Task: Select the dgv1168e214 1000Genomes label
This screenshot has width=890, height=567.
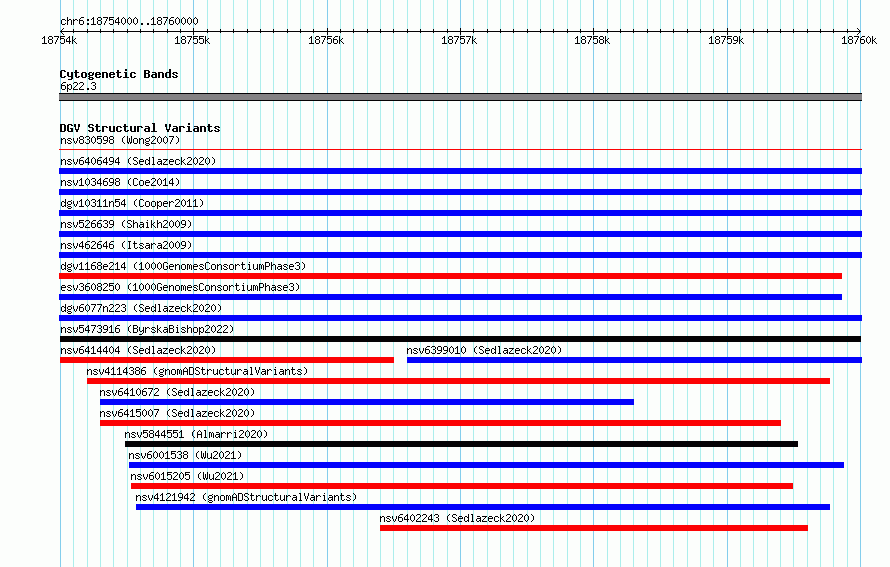Action: 183,266
